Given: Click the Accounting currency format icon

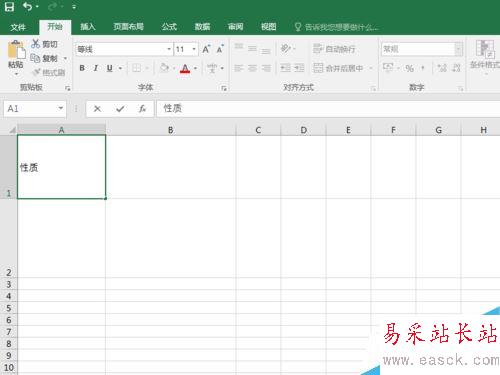Looking at the screenshot, I should (388, 68).
